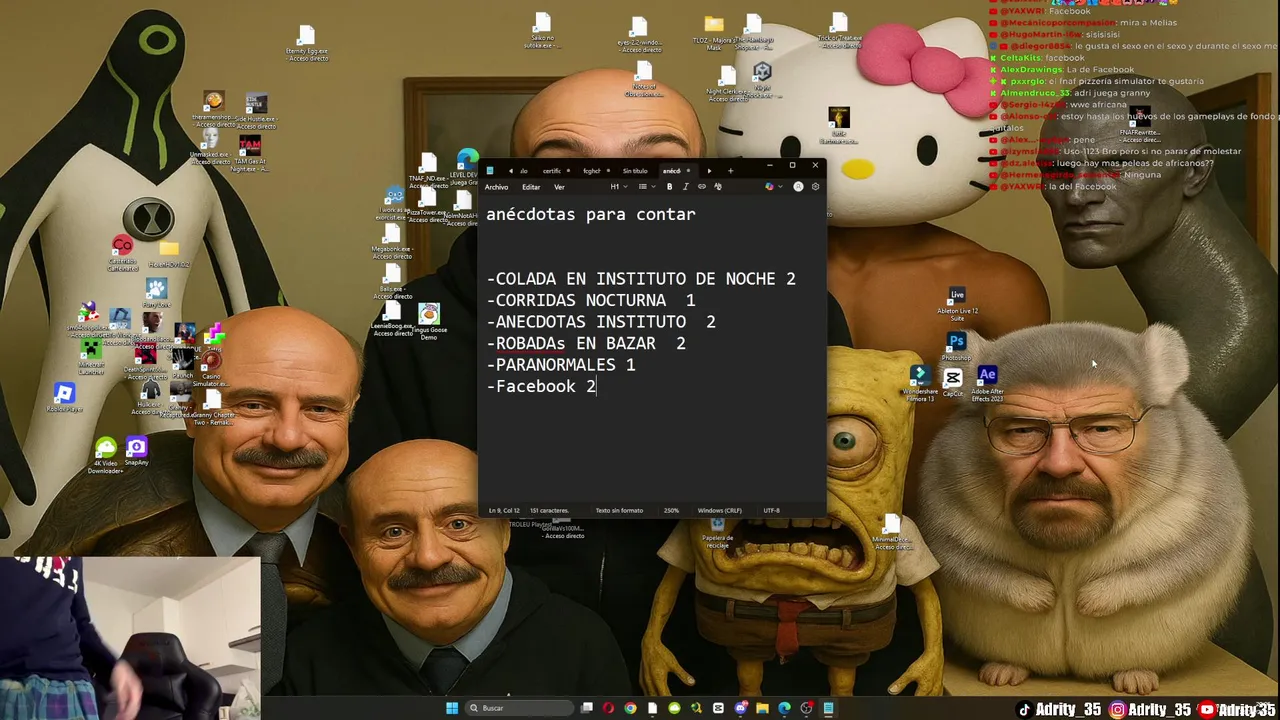1280x720 pixels.
Task: Open CapCut from the taskbar
Action: (718, 708)
